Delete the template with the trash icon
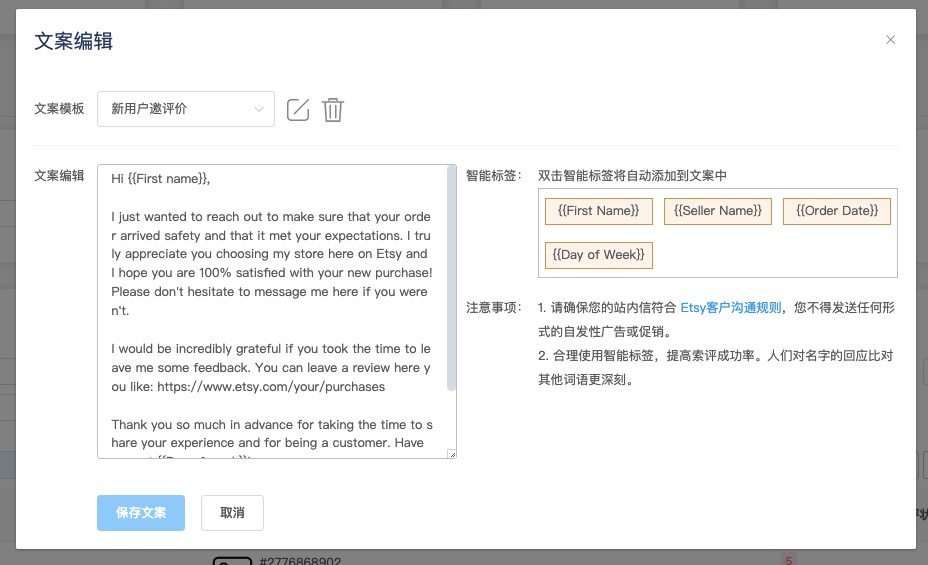 [333, 110]
